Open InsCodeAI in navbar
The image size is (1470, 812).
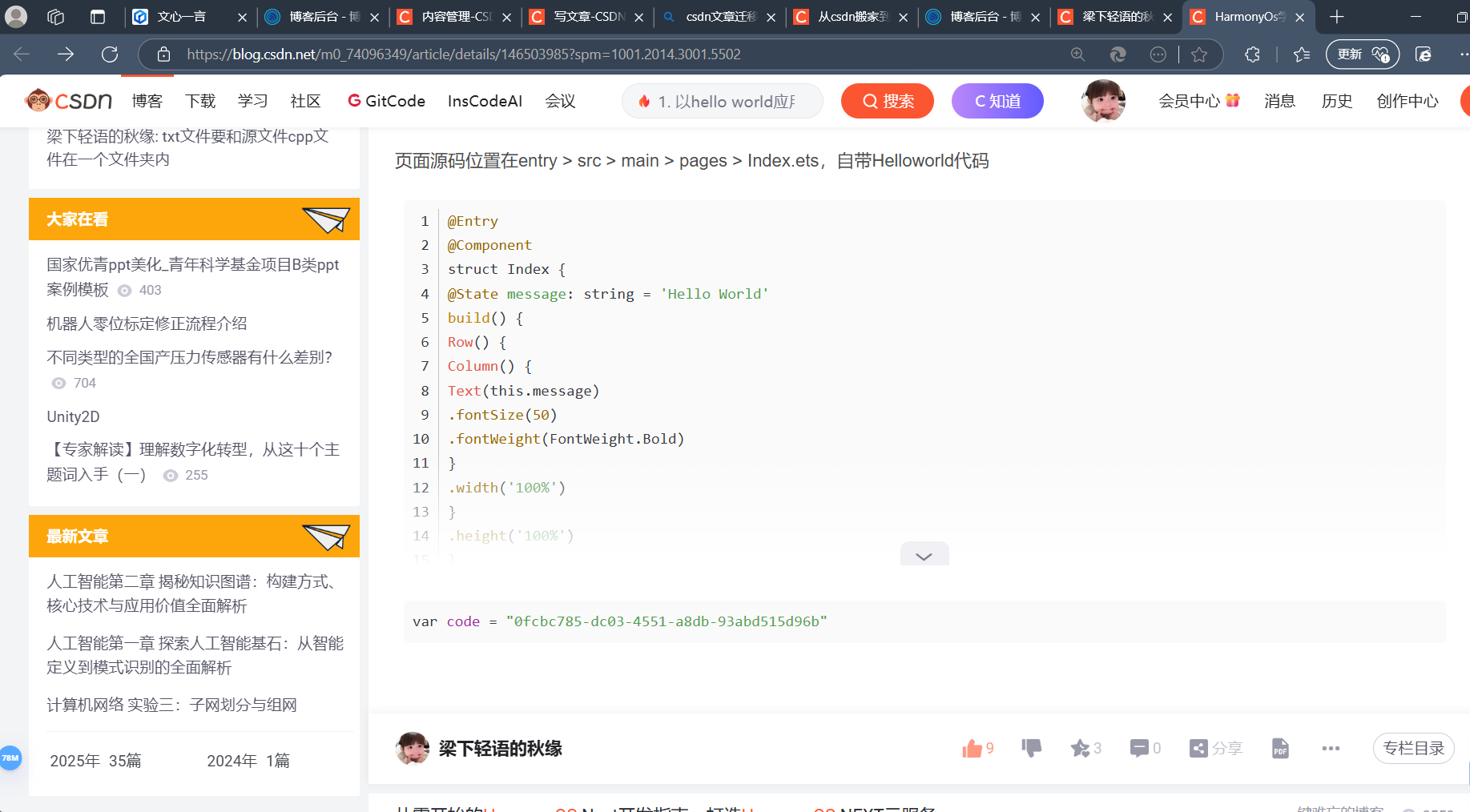485,101
